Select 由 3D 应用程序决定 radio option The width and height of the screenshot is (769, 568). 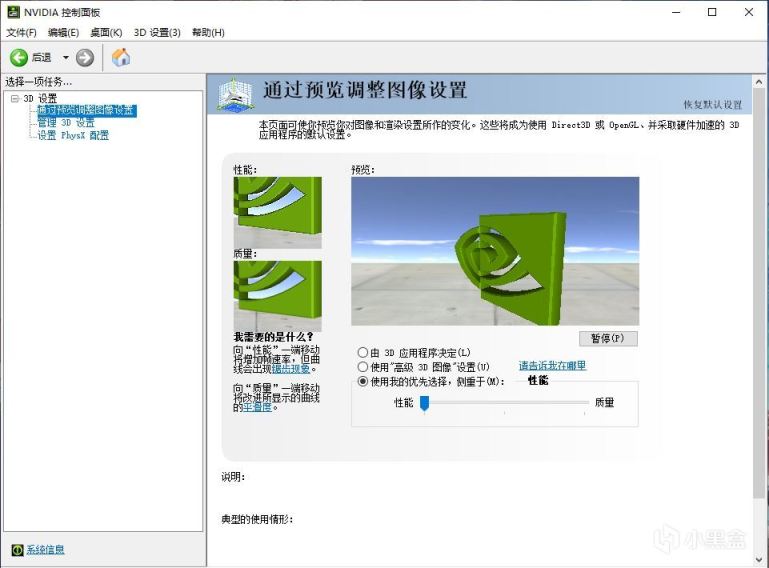click(363, 353)
